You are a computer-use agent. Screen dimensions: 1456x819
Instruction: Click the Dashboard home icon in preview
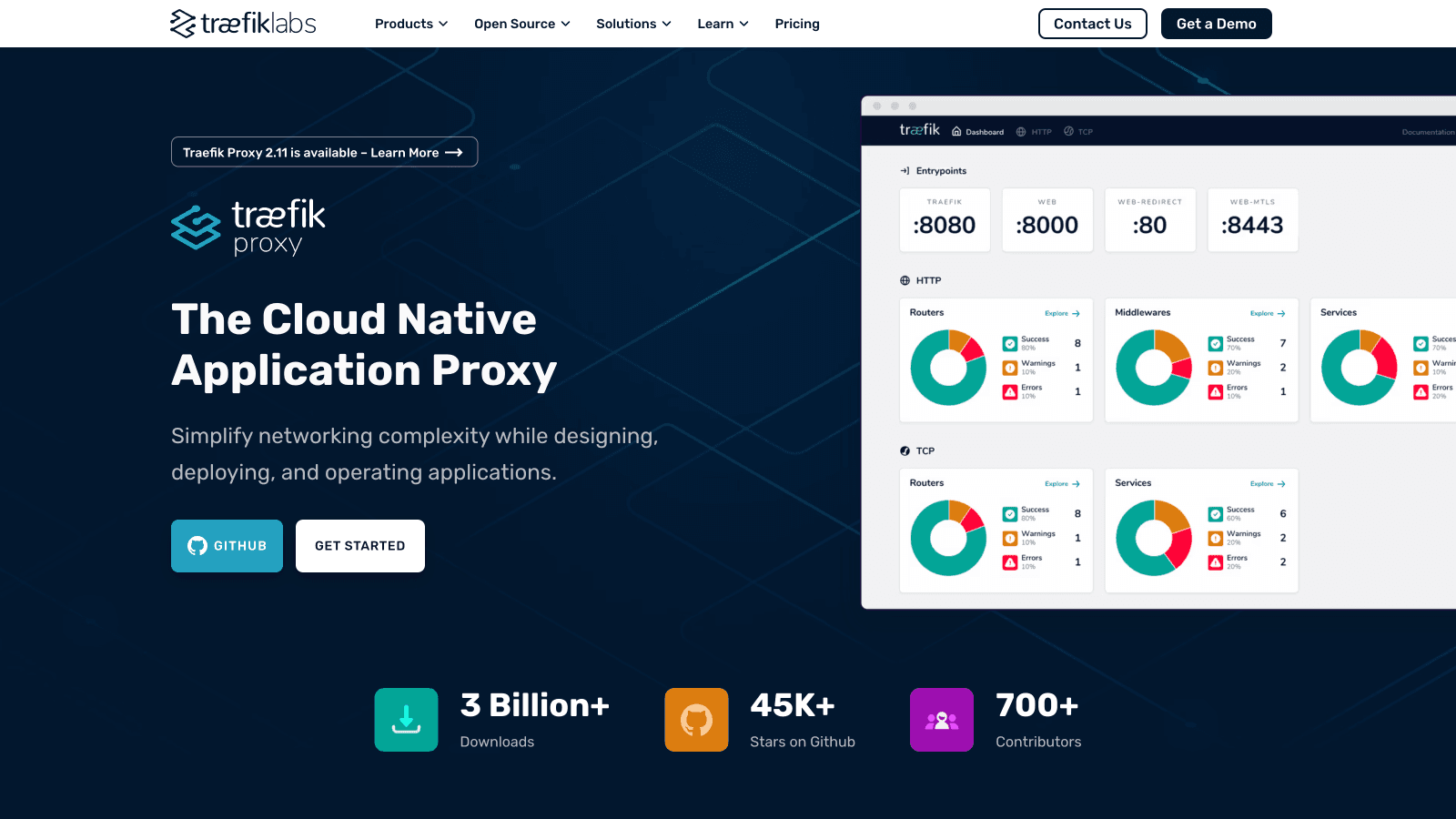[x=956, y=132]
